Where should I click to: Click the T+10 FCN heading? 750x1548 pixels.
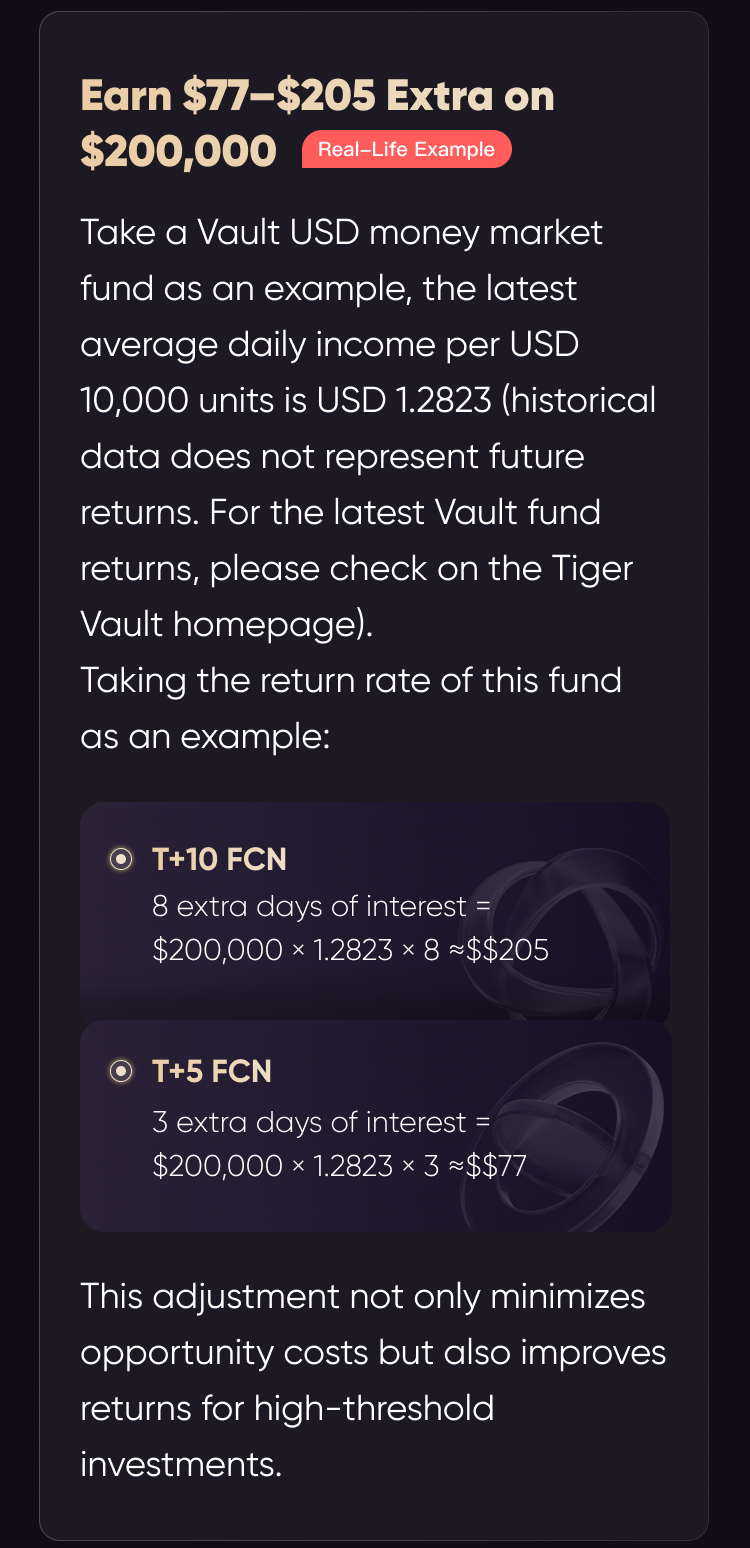[x=219, y=859]
